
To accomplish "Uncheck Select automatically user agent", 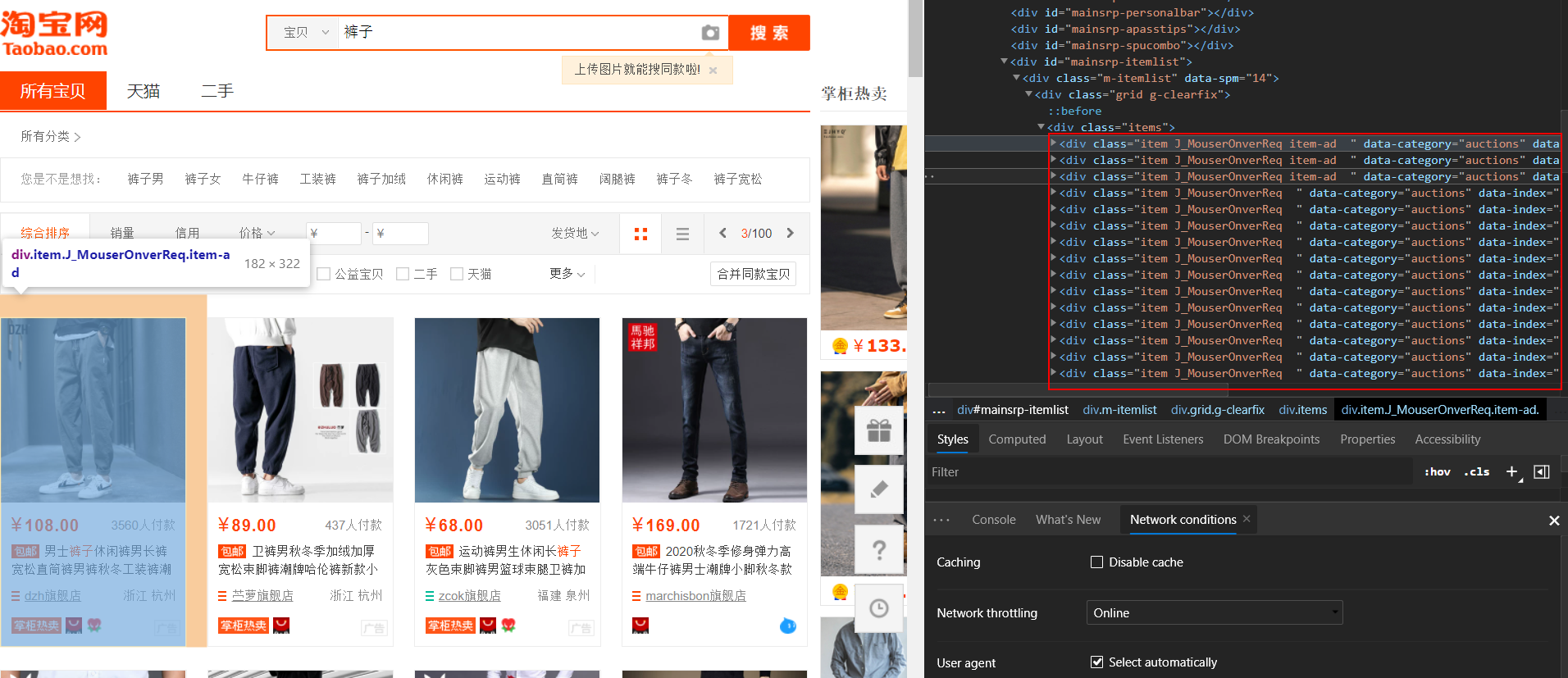I will click(x=1096, y=662).
